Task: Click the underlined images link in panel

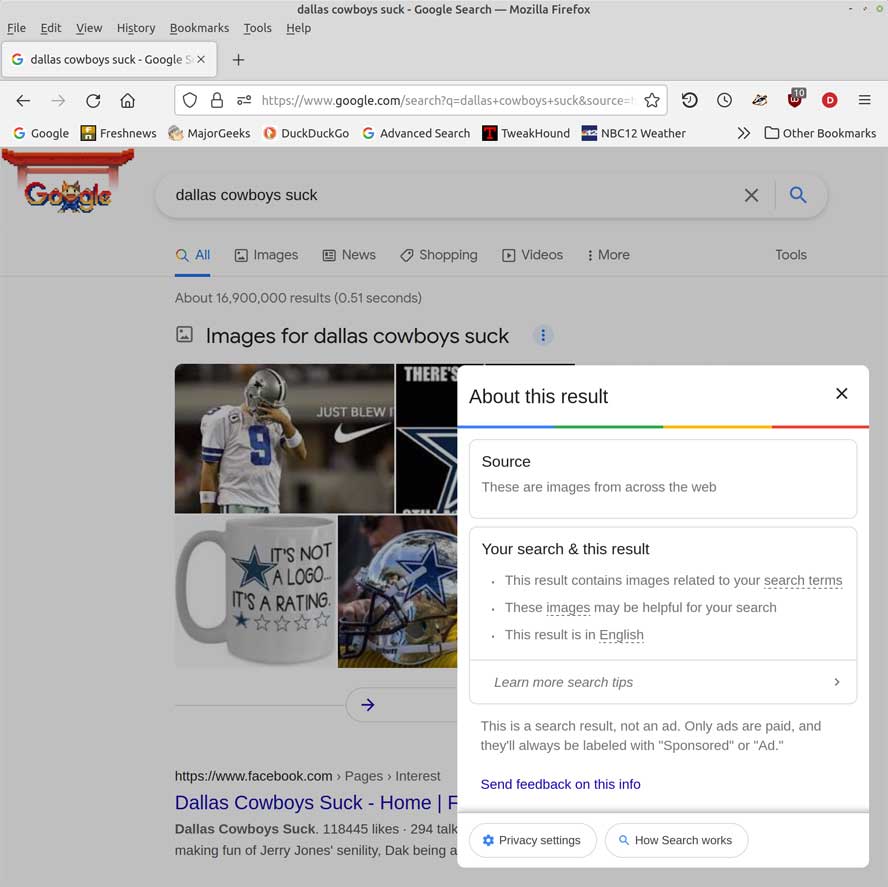Action: [x=568, y=608]
